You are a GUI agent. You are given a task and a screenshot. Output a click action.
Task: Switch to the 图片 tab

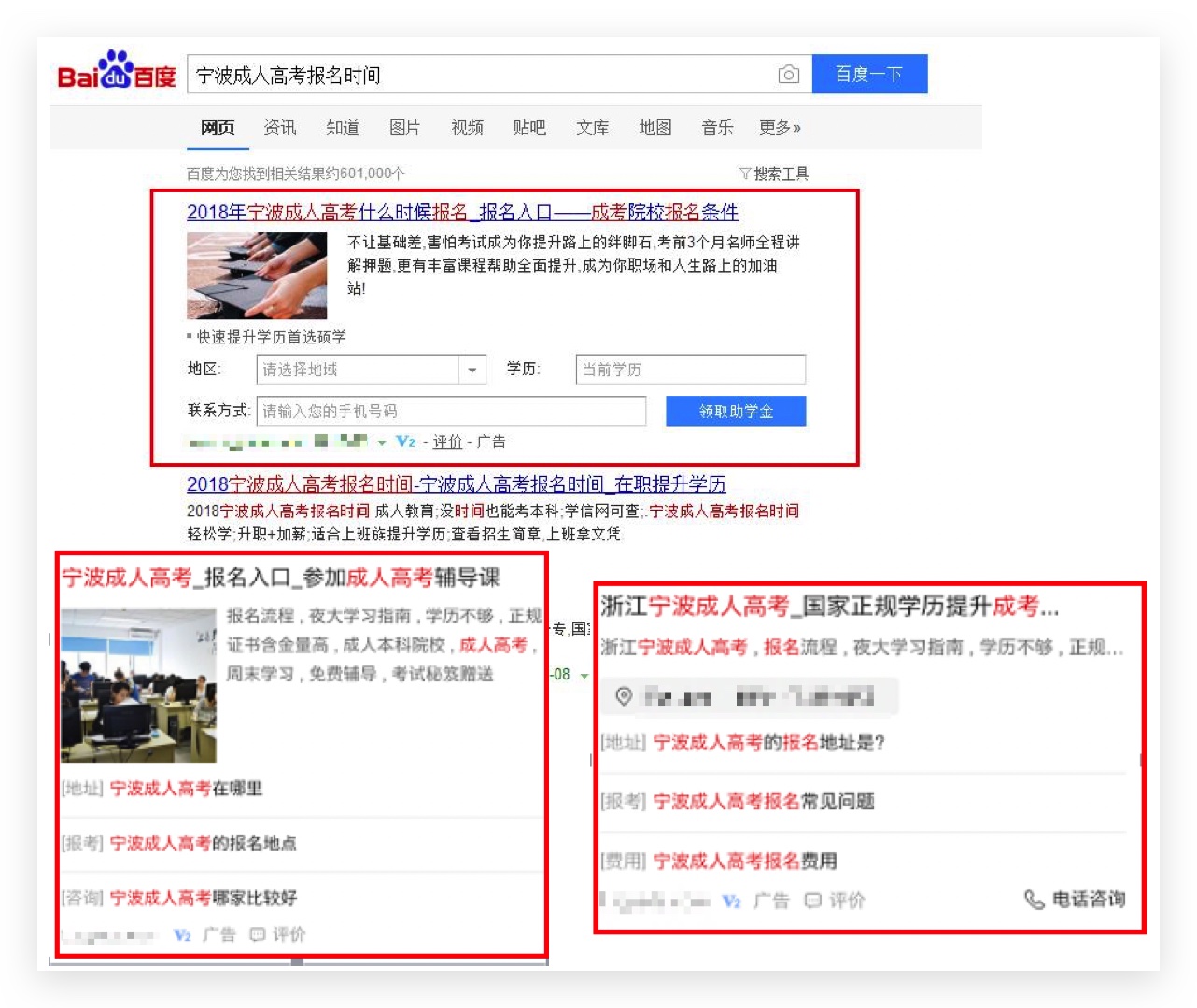click(404, 128)
